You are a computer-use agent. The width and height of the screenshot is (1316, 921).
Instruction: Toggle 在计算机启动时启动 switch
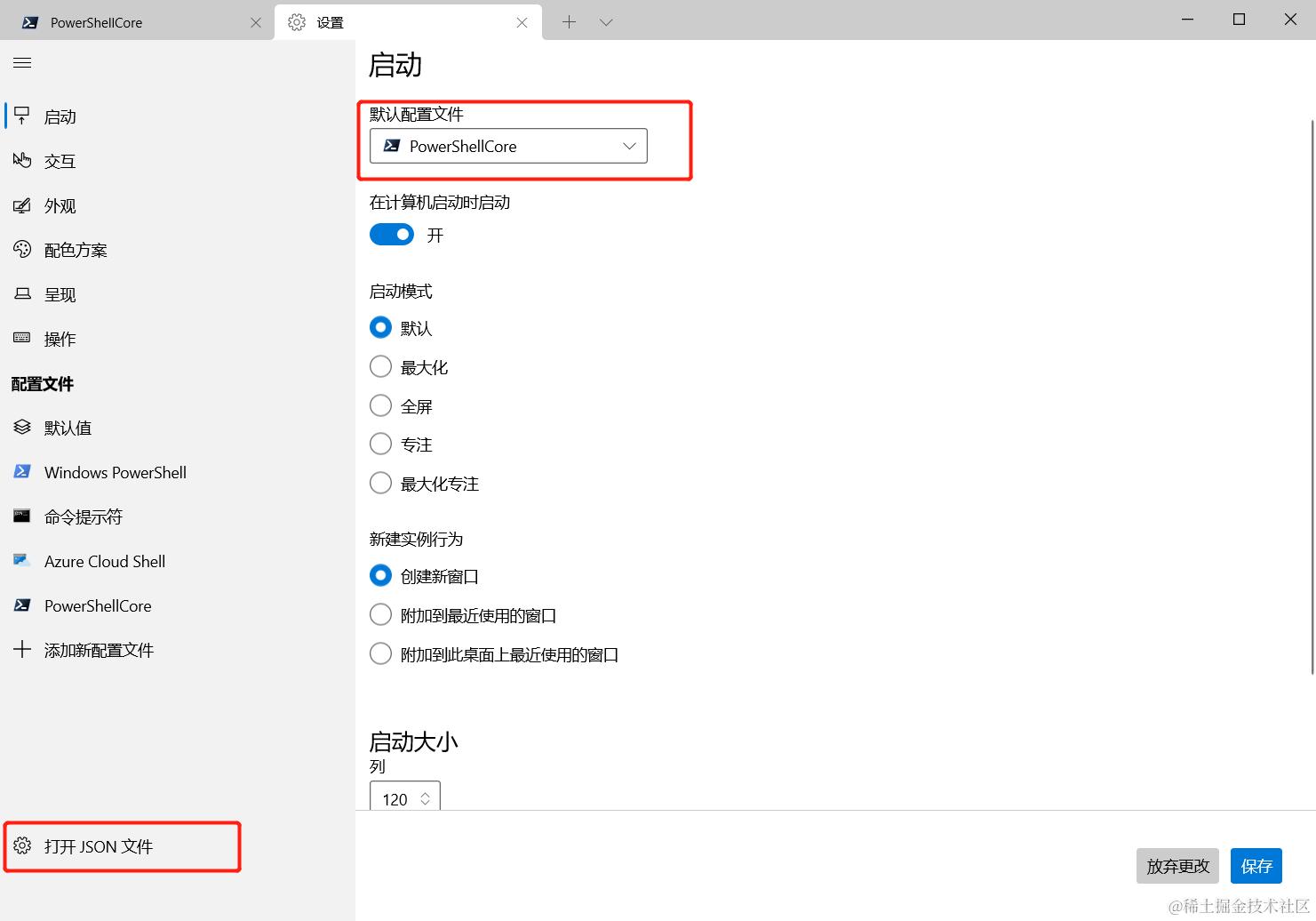[392, 234]
